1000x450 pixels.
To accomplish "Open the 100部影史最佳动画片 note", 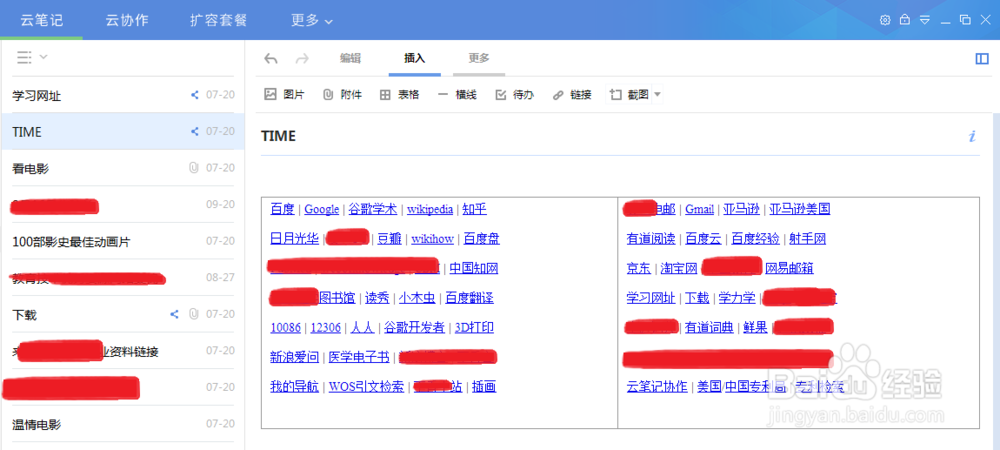I will 122,242.
